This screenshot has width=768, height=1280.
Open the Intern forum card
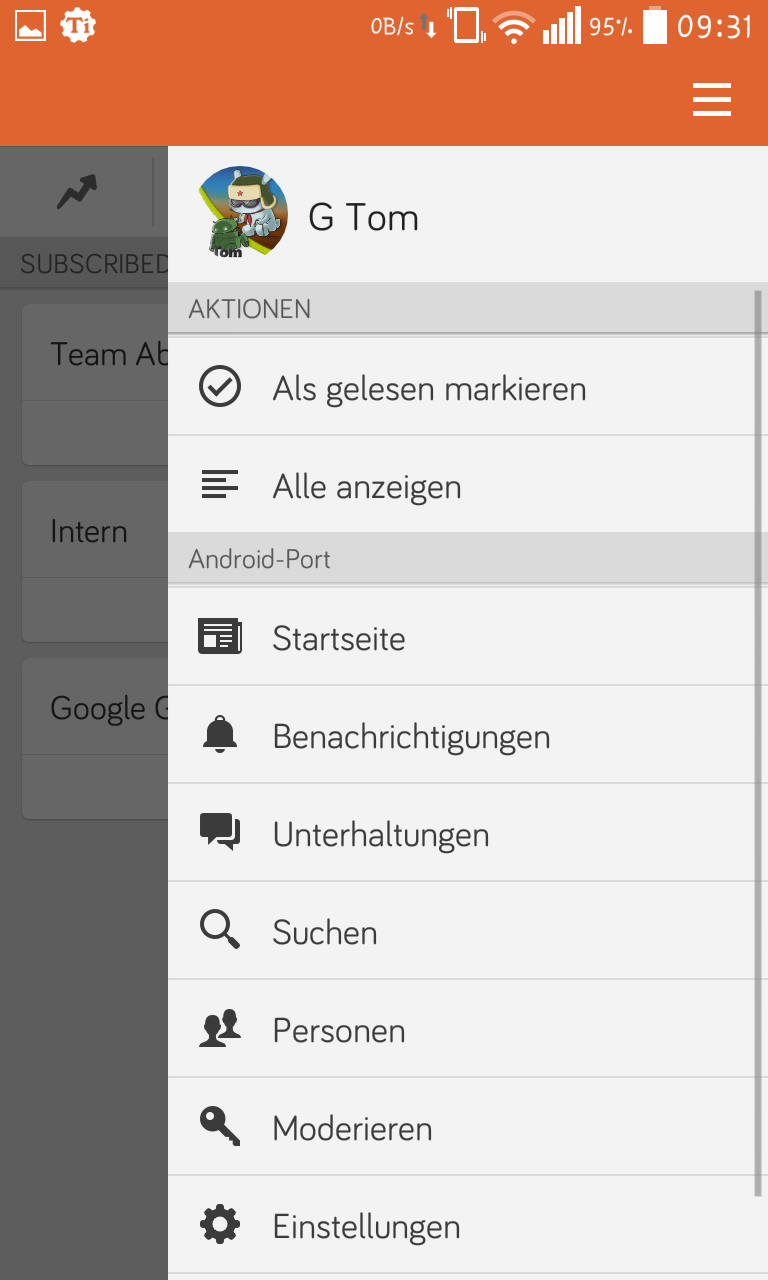coord(90,531)
